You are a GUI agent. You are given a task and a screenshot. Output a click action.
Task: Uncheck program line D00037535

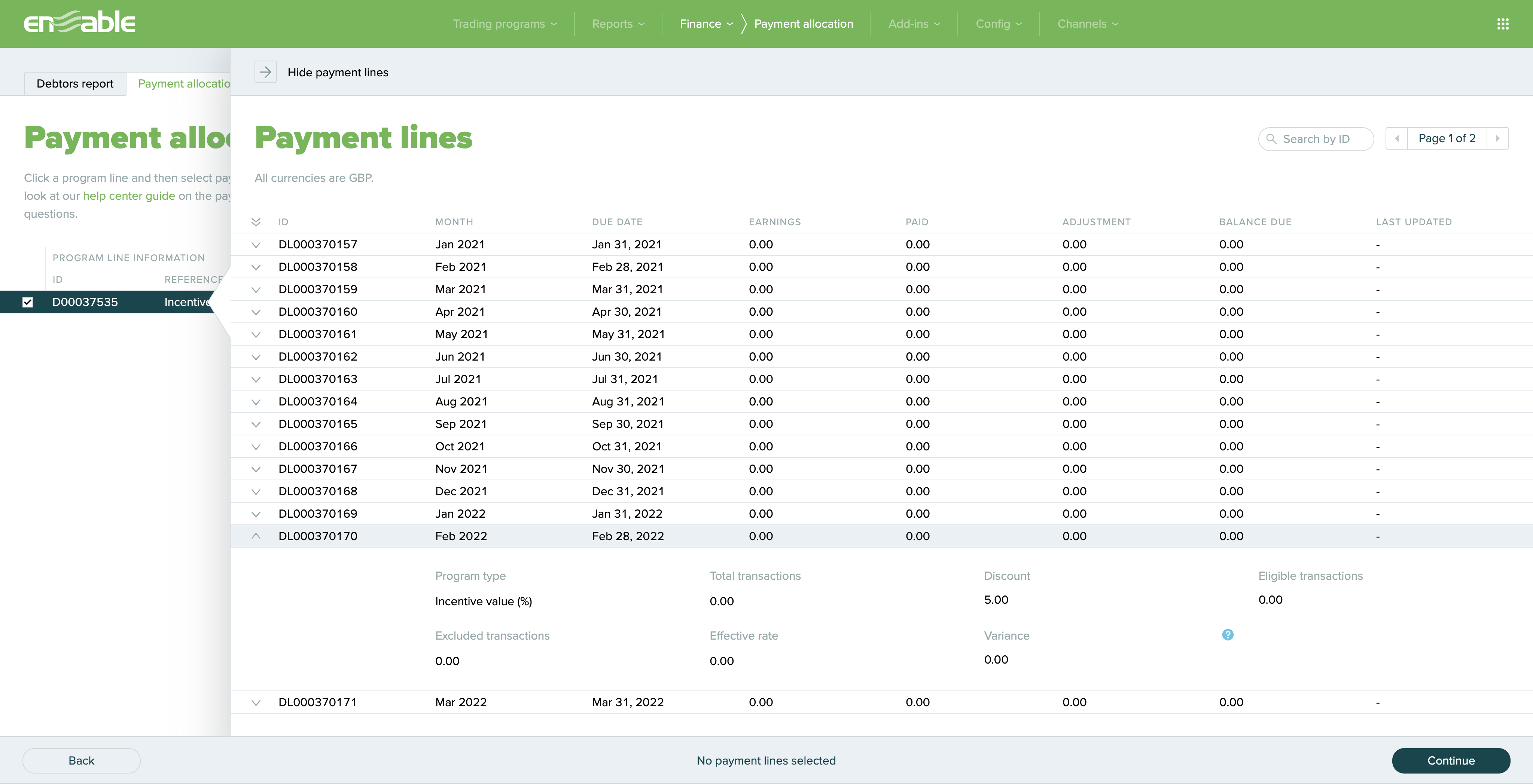[x=28, y=302]
